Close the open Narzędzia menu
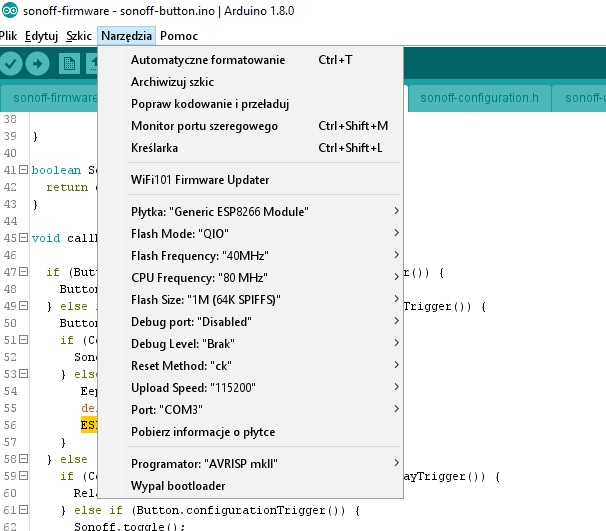606x531 pixels. [x=126, y=36]
